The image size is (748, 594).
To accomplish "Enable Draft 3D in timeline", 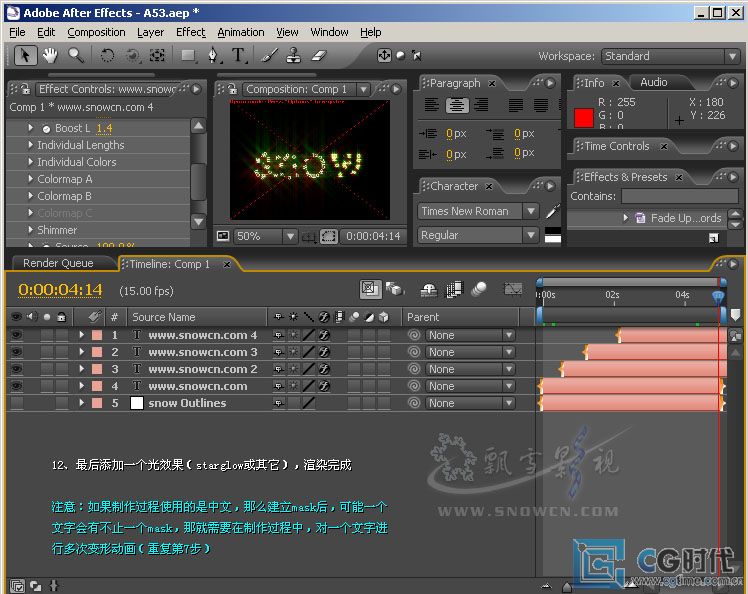I will point(395,289).
